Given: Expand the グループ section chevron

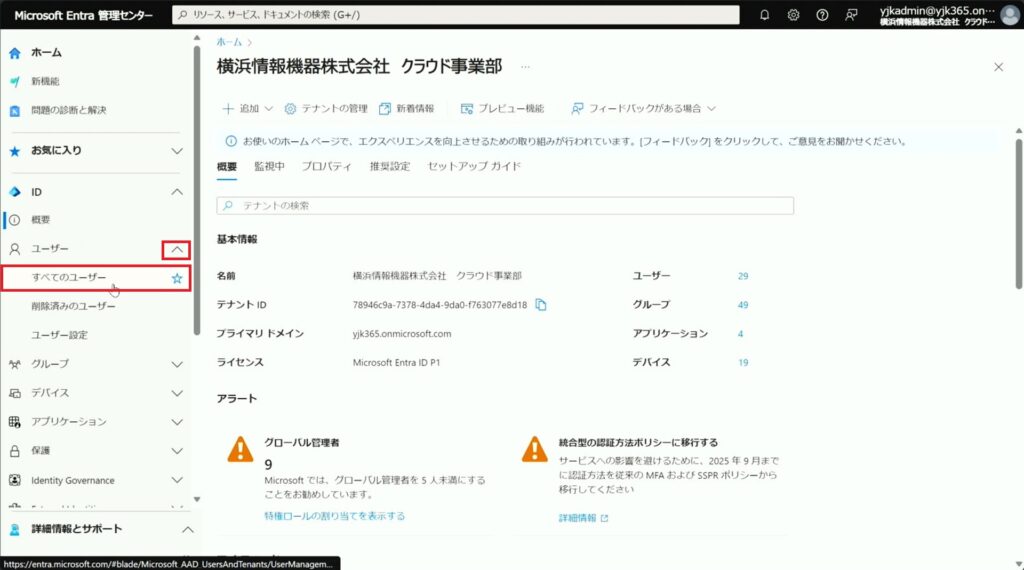Looking at the screenshot, I should pyautogui.click(x=177, y=364).
